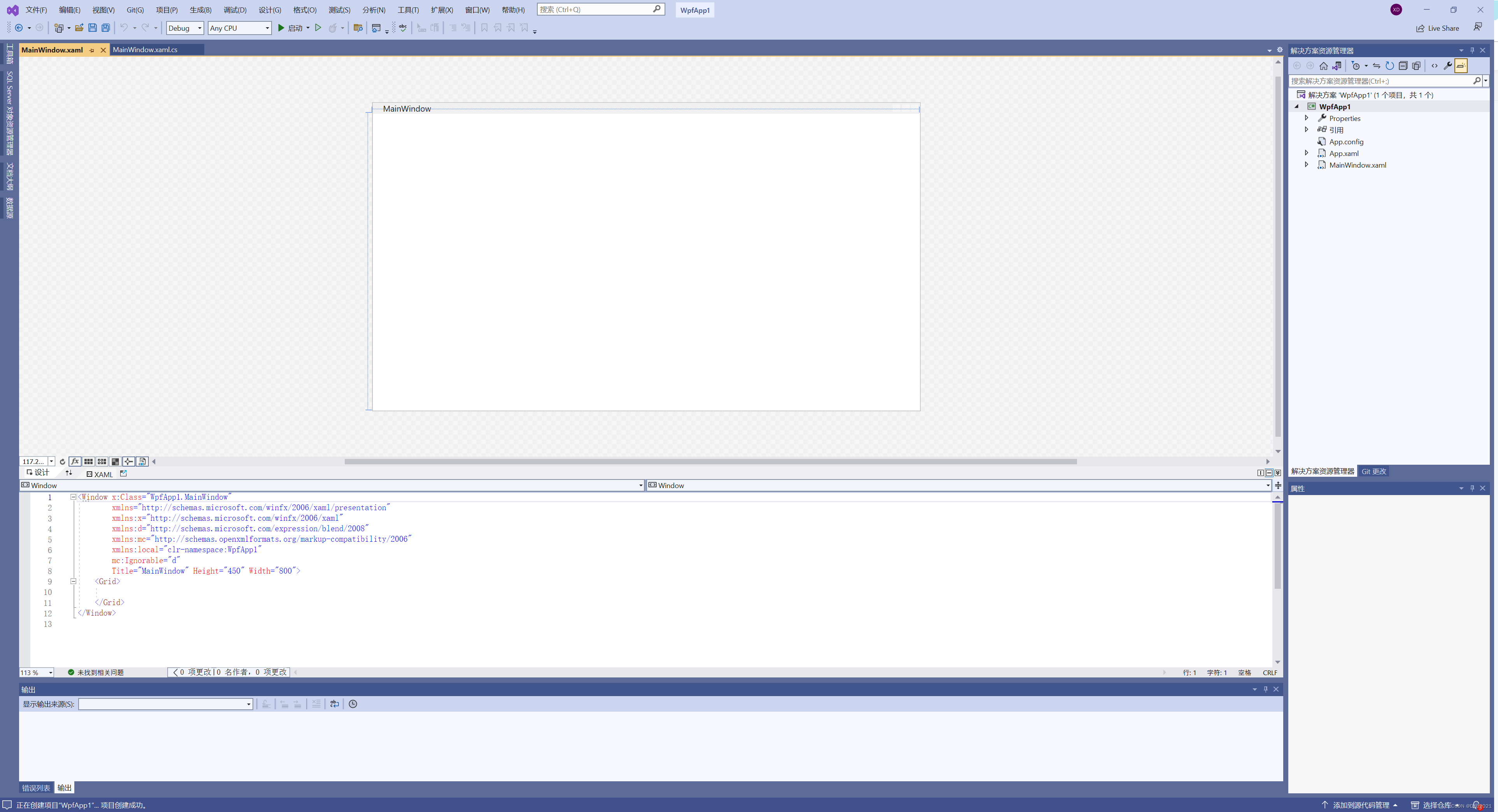This screenshot has width=1498, height=812.
Task: Click the feedback person icon near Live Share
Action: pyautogui.click(x=1478, y=27)
